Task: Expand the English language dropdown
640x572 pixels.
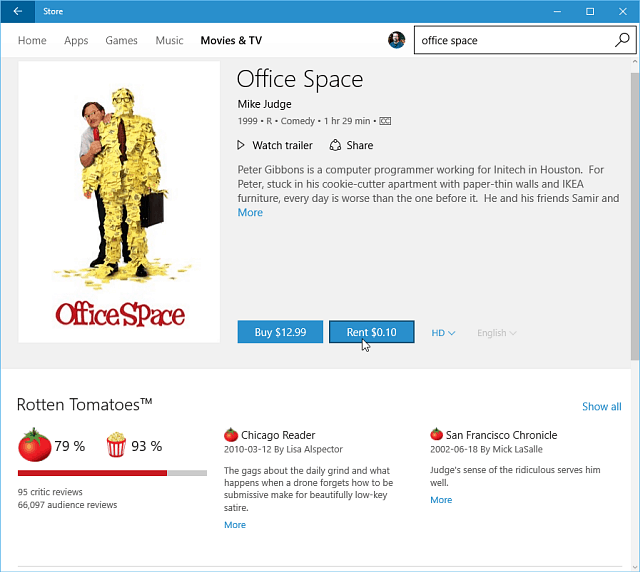Action: point(497,333)
